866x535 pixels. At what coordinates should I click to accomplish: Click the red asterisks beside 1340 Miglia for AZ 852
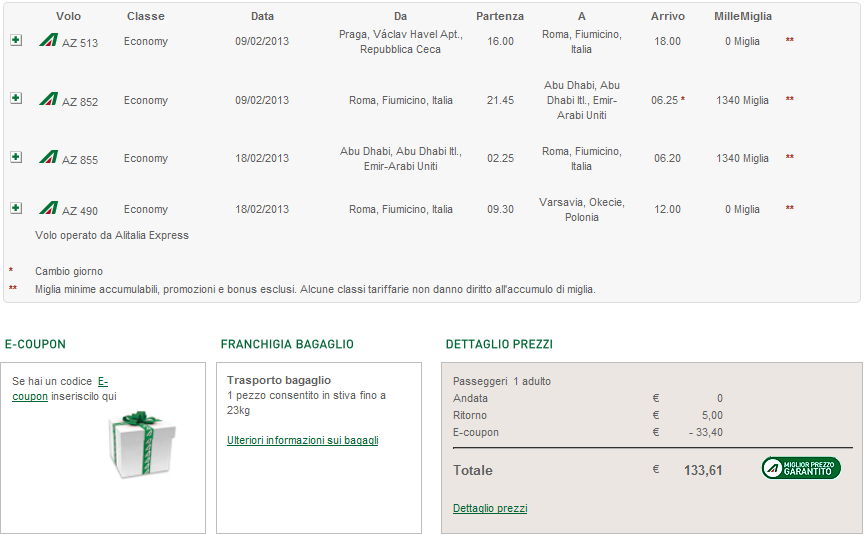(790, 99)
